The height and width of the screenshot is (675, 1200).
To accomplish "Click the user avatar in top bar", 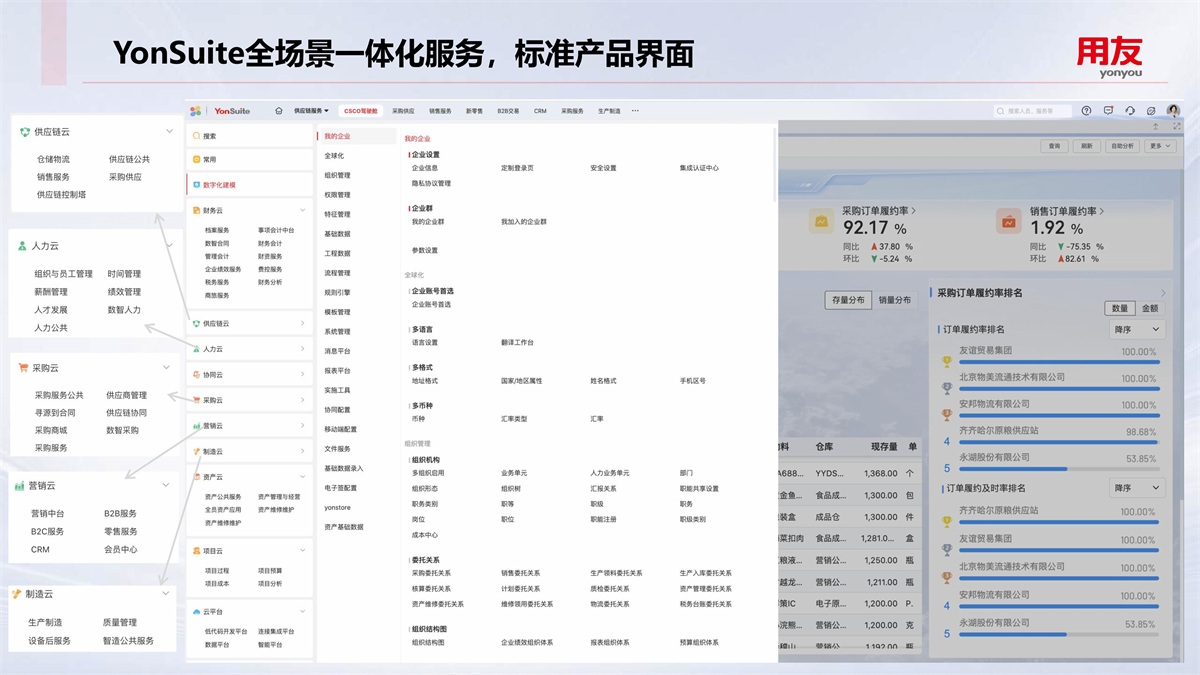I will (1173, 111).
